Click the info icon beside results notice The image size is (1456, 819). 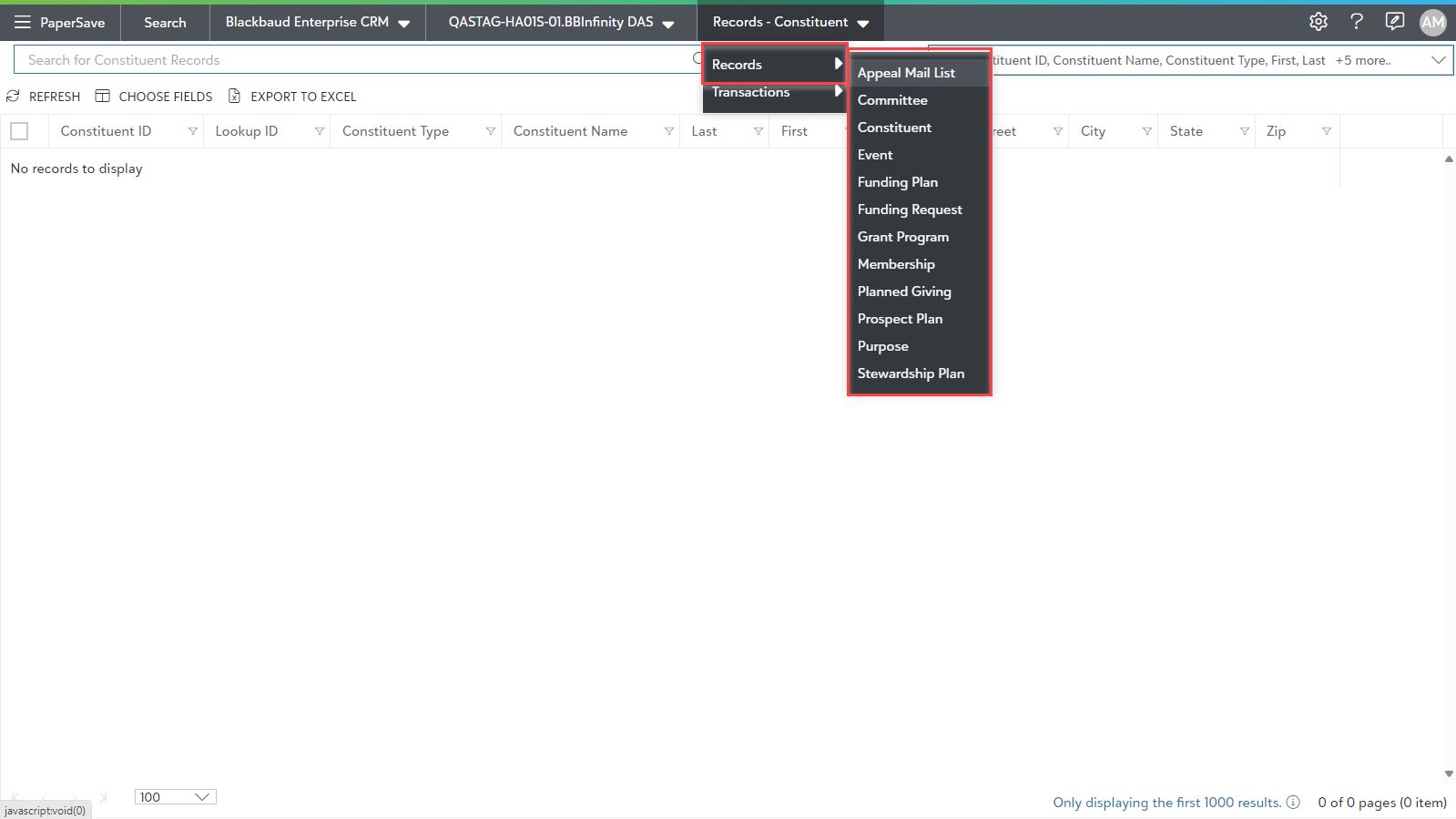point(1292,802)
